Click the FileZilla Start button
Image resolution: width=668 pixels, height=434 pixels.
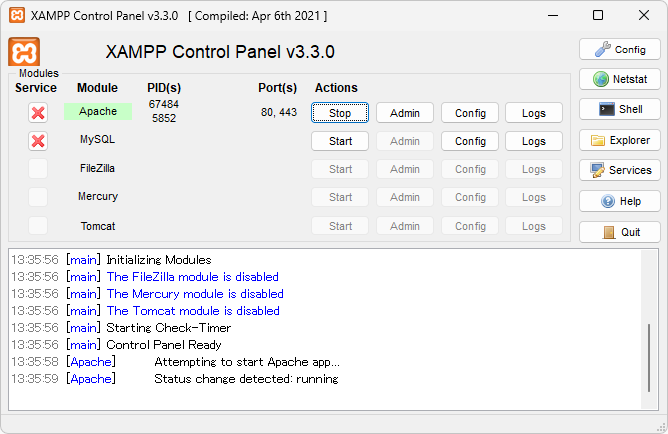pyautogui.click(x=340, y=169)
